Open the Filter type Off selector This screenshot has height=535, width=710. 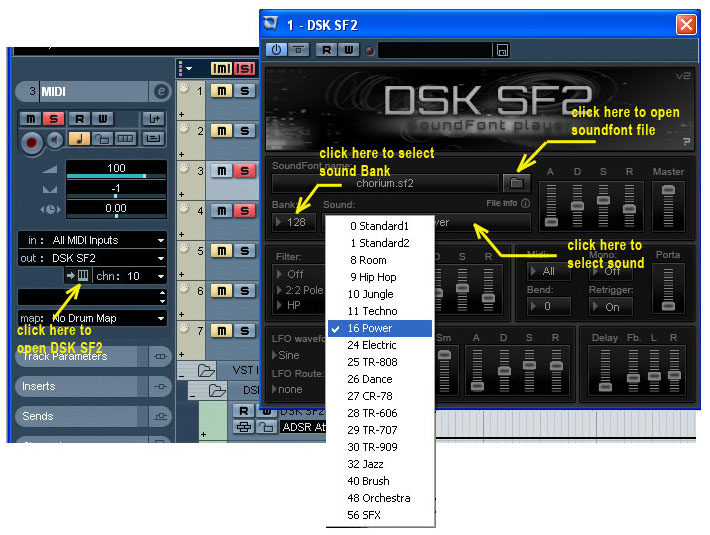pyautogui.click(x=297, y=274)
